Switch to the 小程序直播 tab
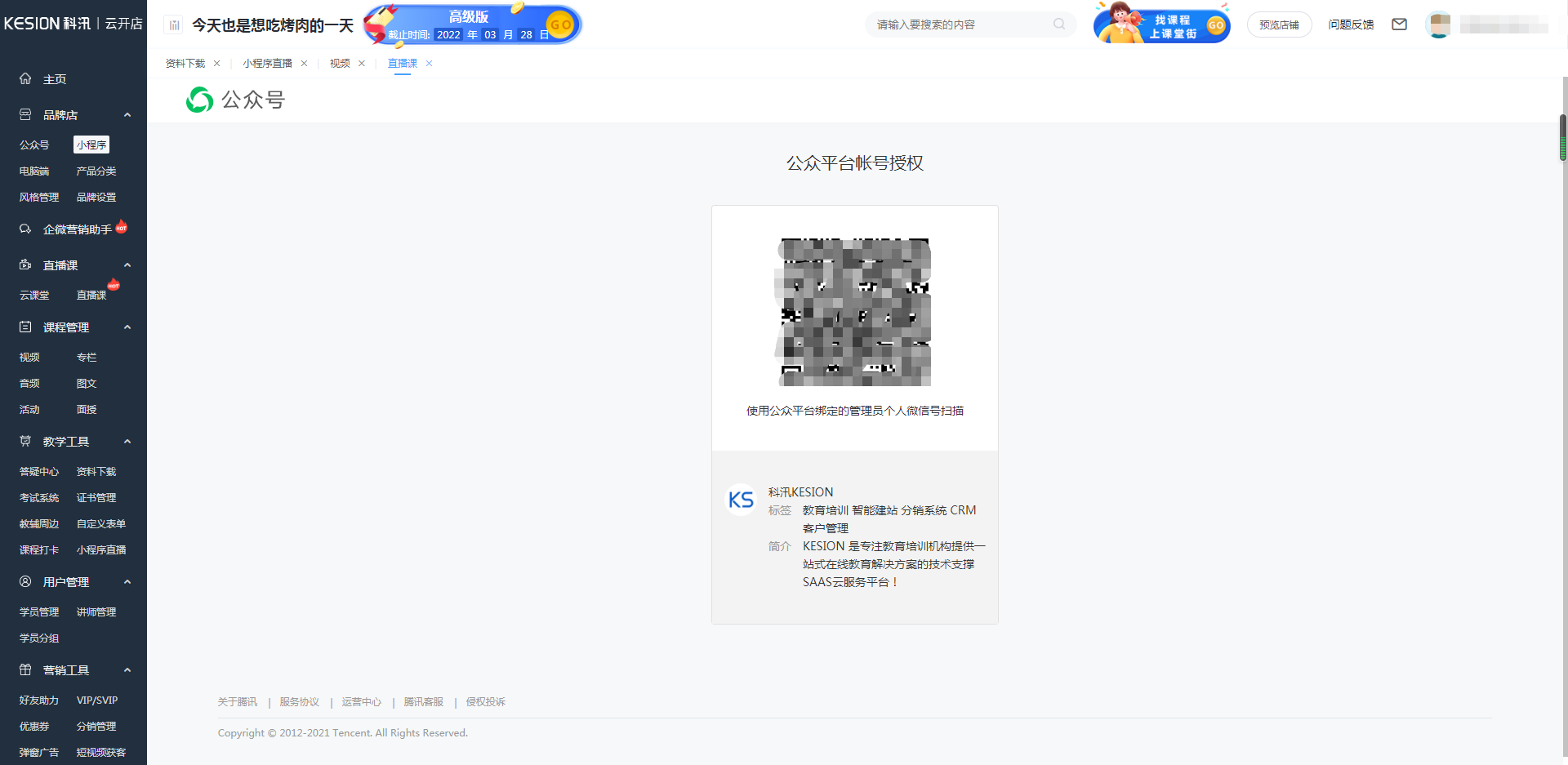Screen dimensions: 1568x765 coord(267,63)
